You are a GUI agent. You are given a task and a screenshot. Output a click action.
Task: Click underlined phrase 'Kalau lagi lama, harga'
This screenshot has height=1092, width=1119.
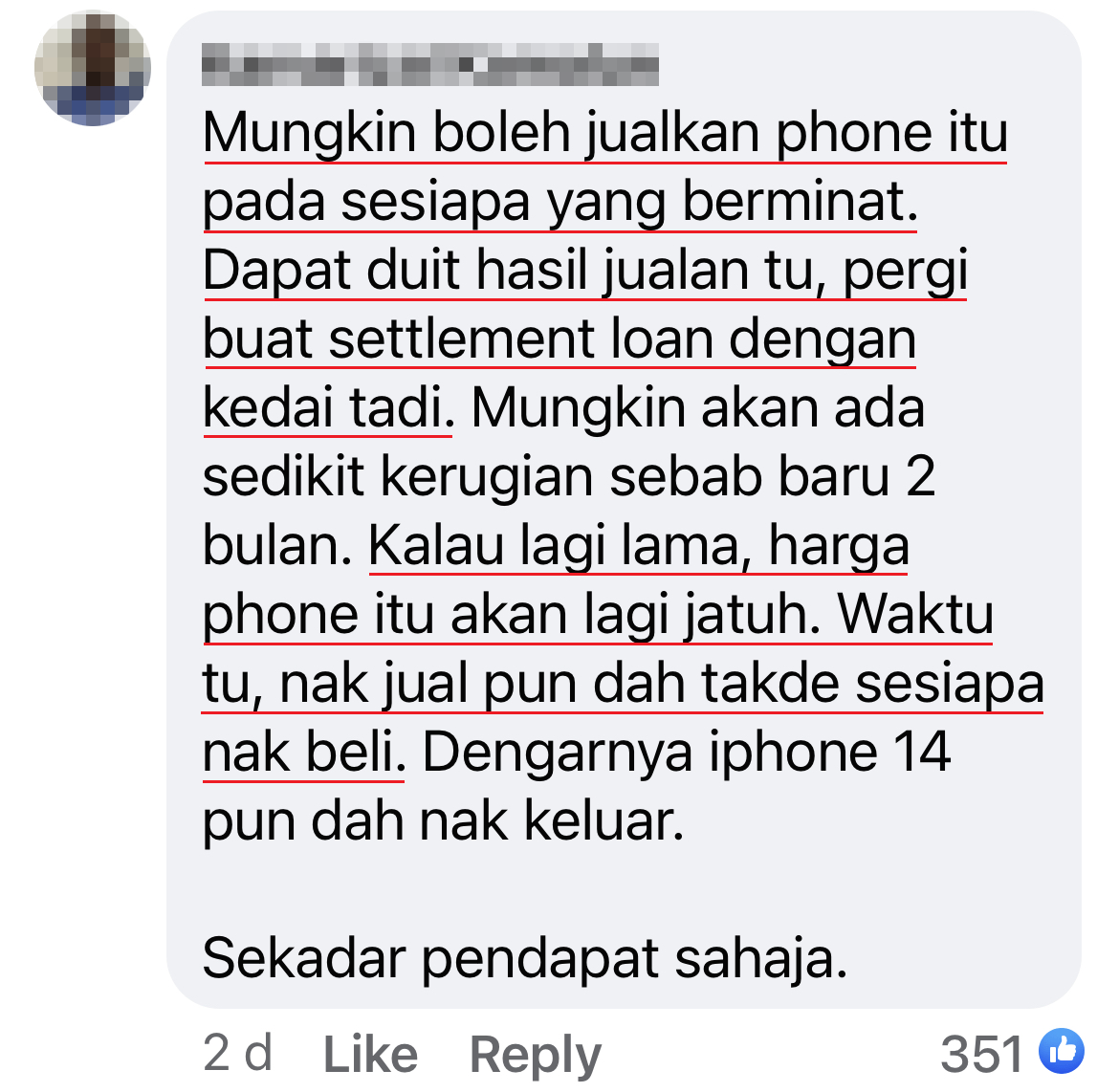click(x=639, y=547)
